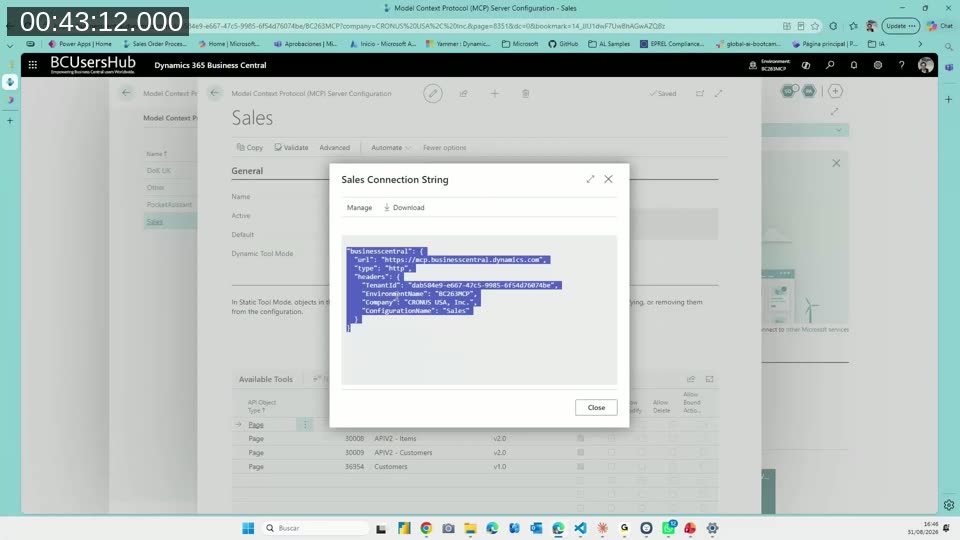Screen dimensions: 960x540
Task: Select the Customers 36954 row
Action: coord(474,467)
